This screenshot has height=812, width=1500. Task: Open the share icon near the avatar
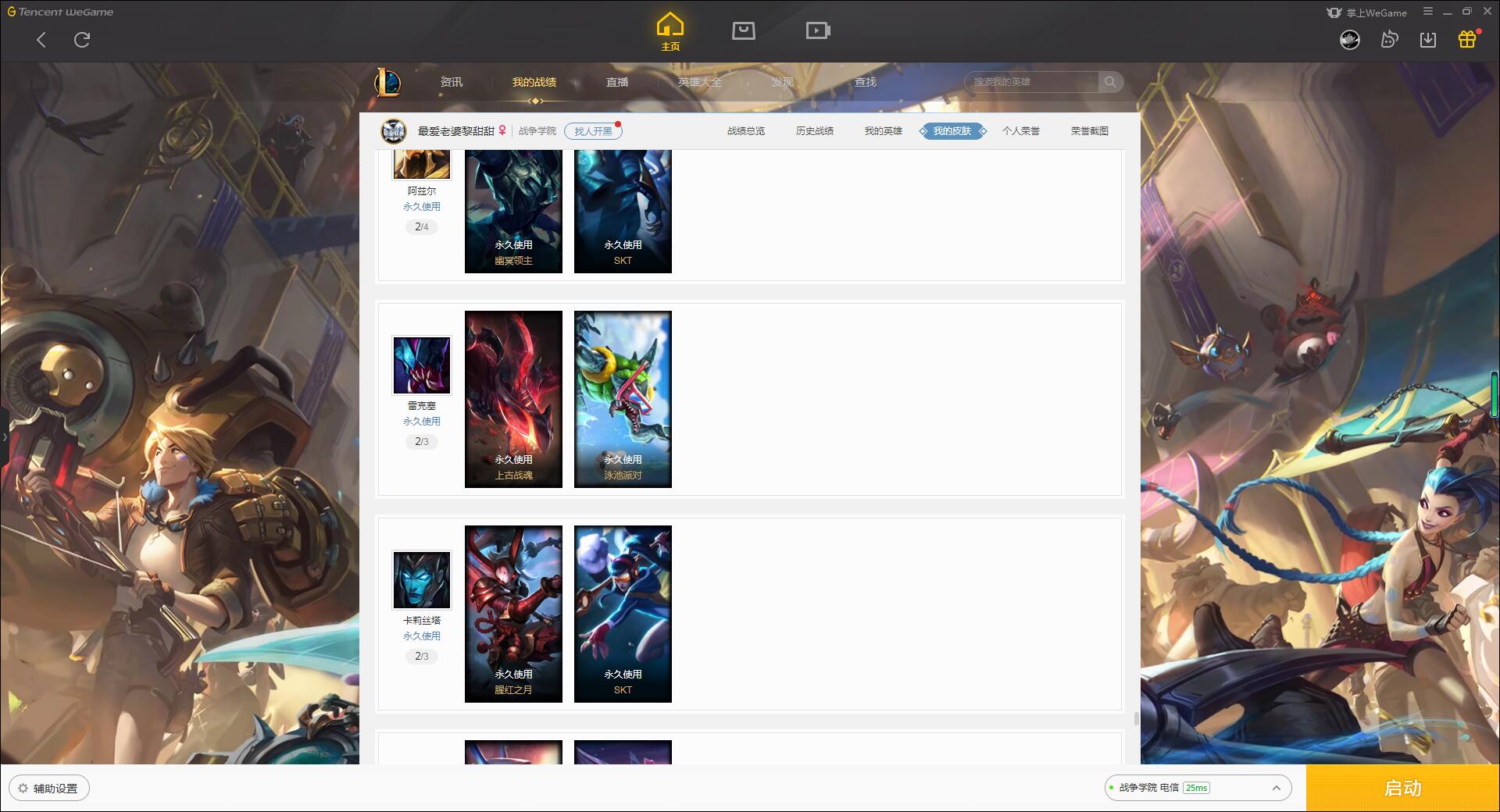[1389, 40]
